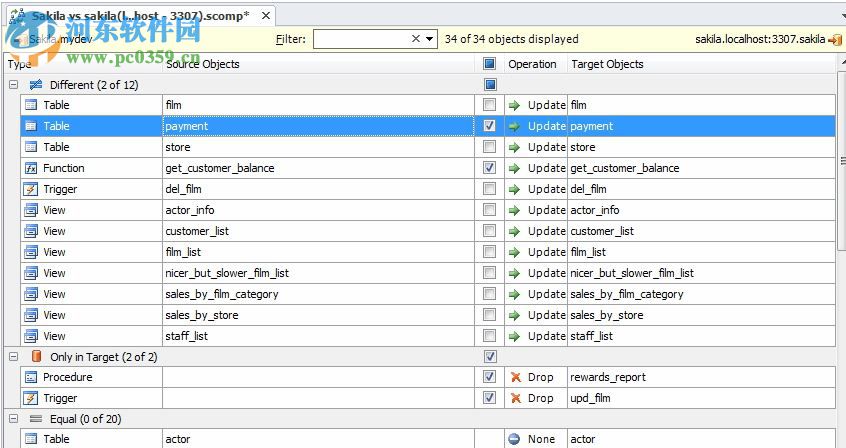Toggle select-all checkbox in column header

(489, 64)
